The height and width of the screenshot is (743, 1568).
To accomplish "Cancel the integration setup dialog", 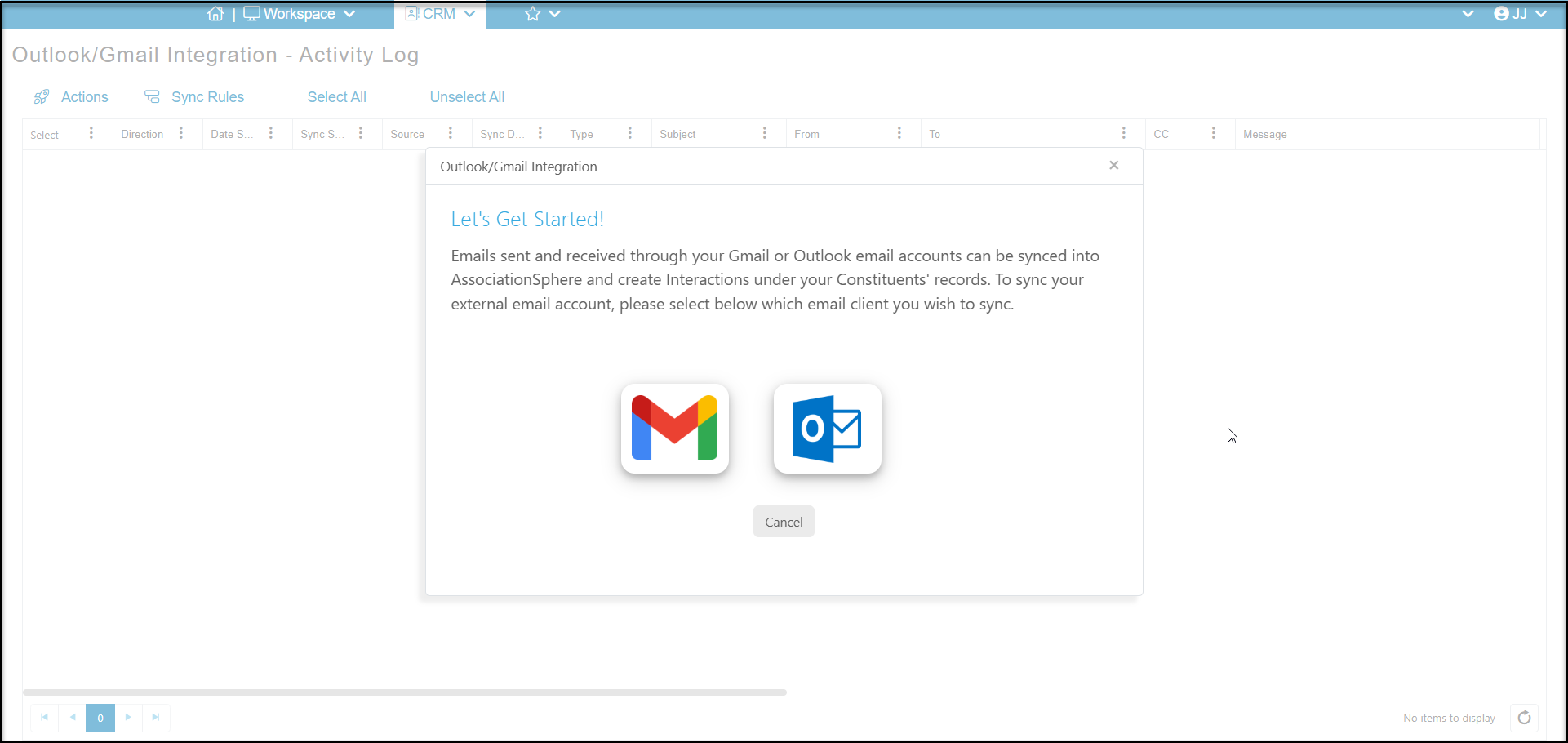I will tap(784, 522).
